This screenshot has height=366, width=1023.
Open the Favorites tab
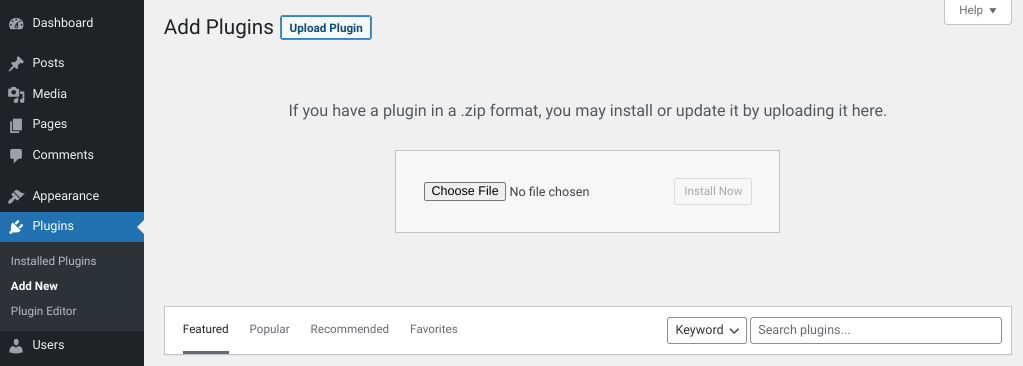tap(434, 329)
